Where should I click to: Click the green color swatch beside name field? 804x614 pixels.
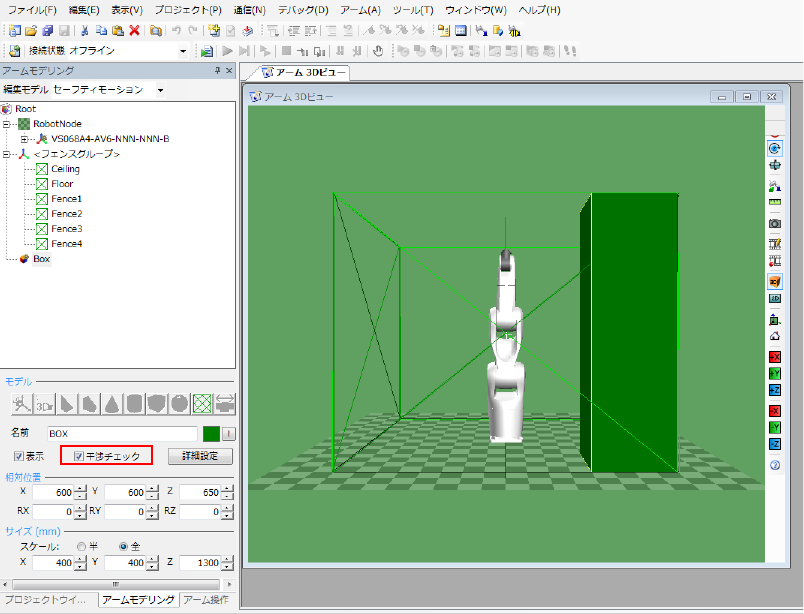click(210, 433)
